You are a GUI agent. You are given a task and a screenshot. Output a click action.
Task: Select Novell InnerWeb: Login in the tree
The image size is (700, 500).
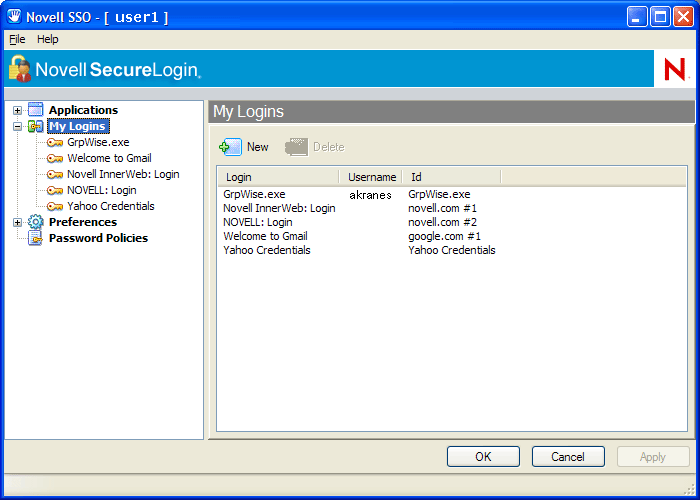[123, 175]
